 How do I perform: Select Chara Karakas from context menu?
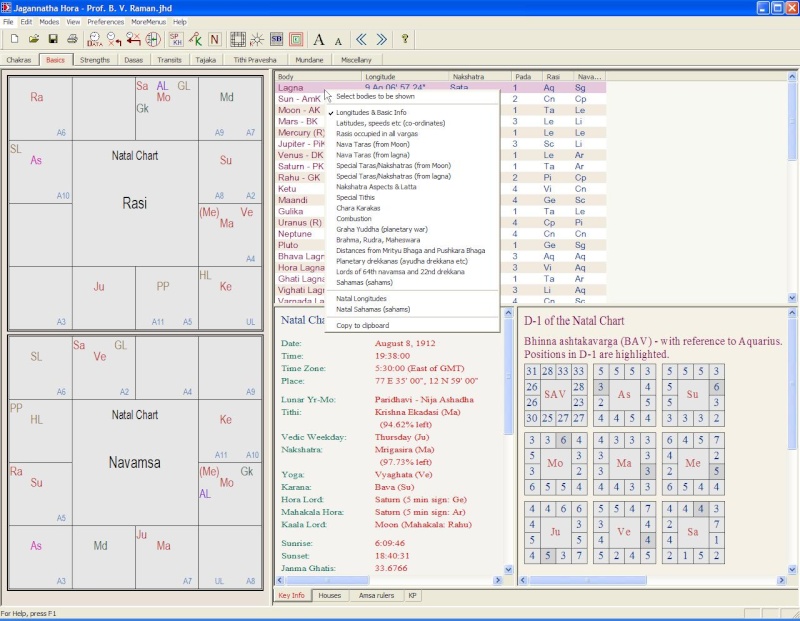358,208
